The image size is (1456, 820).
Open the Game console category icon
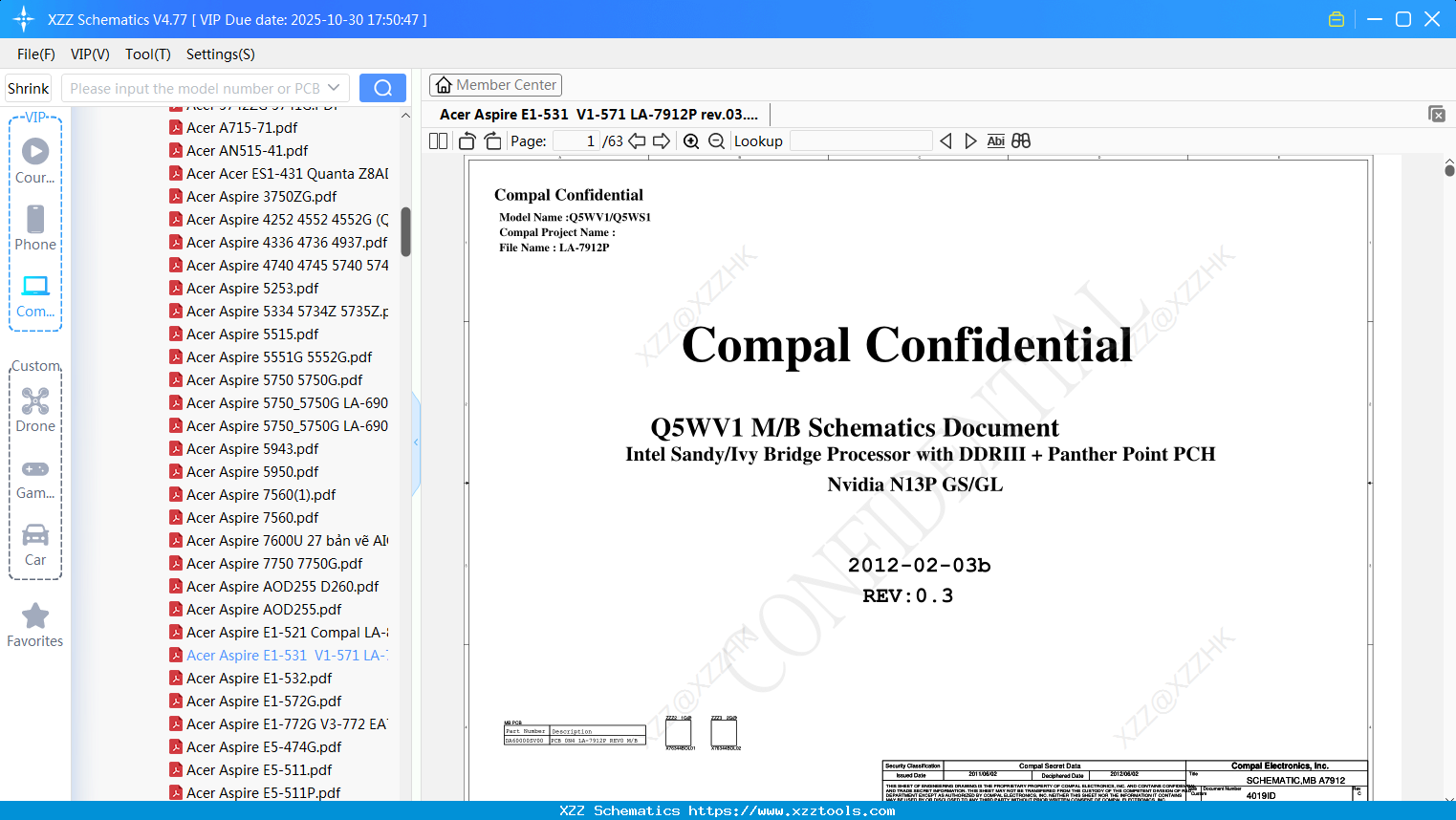[35, 469]
